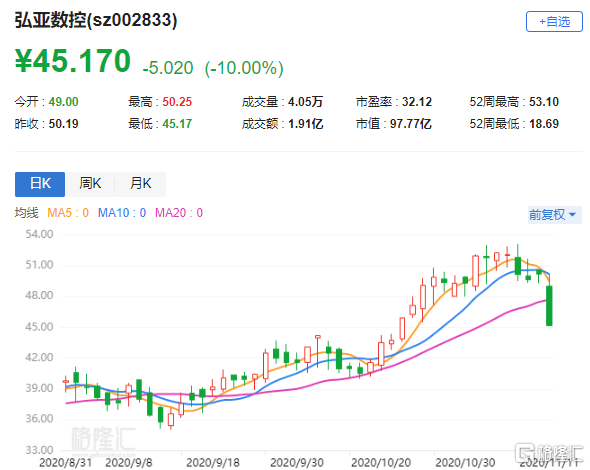This screenshot has height=470, width=590.
Task: Click the 市值 market cap 97.77亿
Action: coord(411,123)
